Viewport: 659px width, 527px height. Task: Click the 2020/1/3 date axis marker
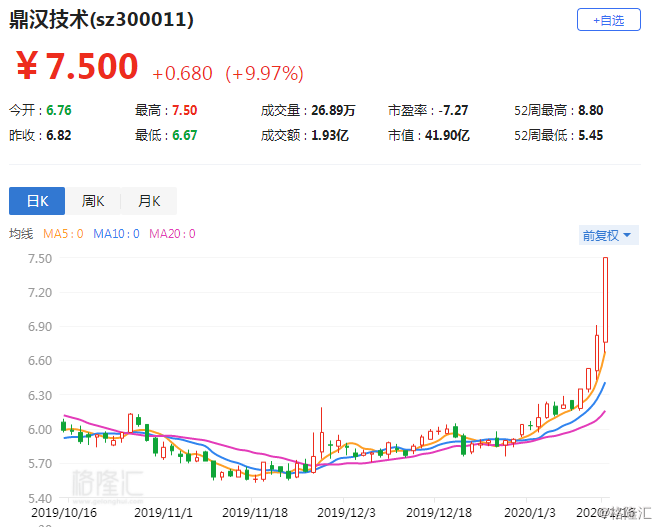click(530, 513)
